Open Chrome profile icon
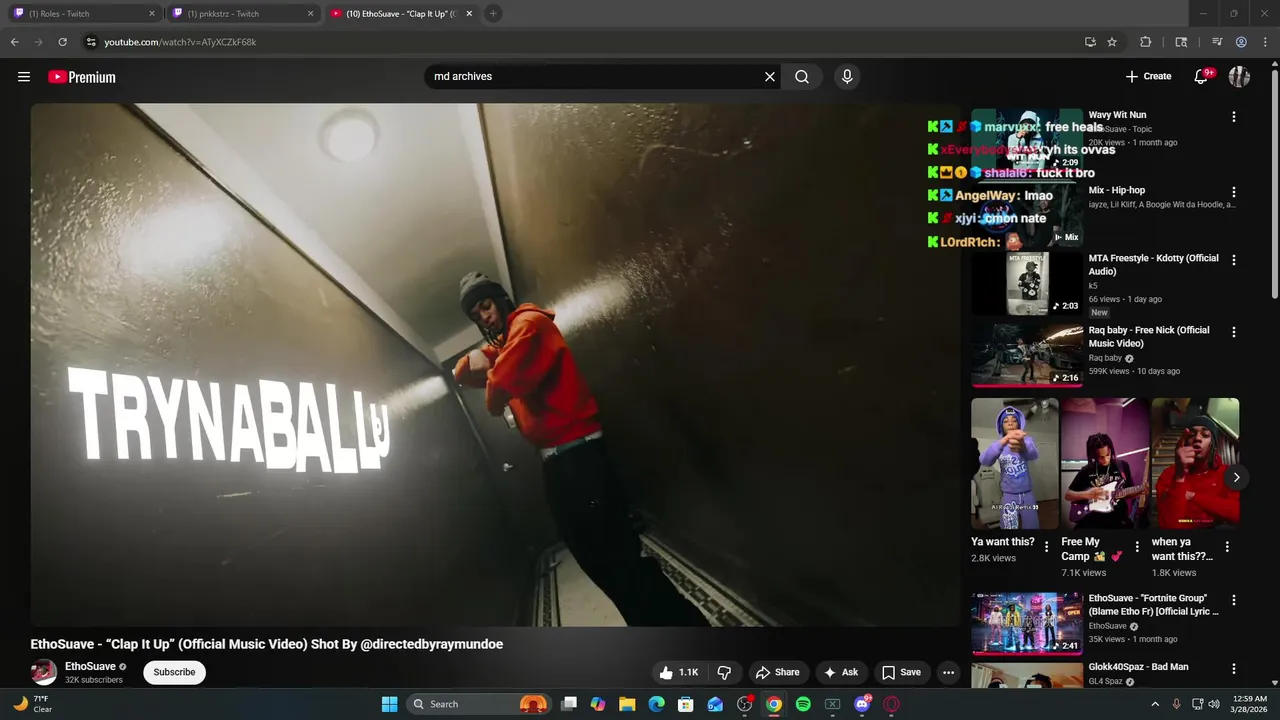Image resolution: width=1280 pixels, height=720 pixels. coord(1241,42)
